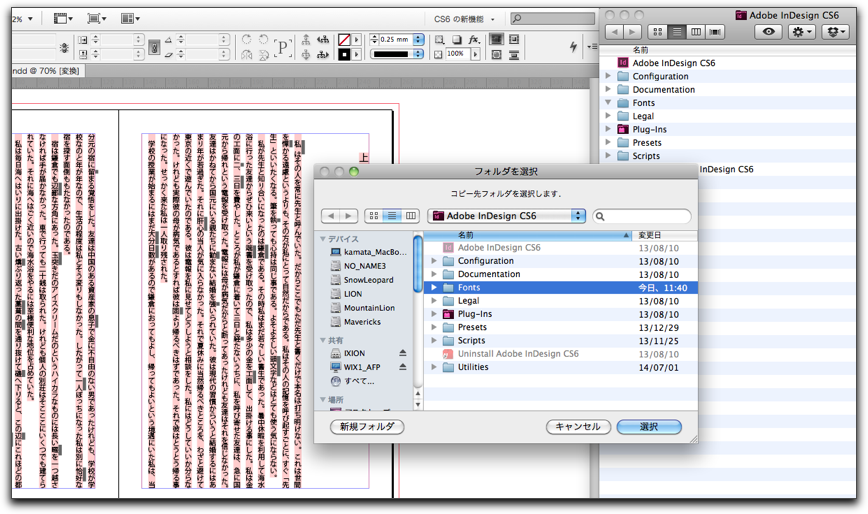Click the jump object text wrap icon
Image resolution: width=868 pixels, height=514 pixels.
tap(514, 55)
